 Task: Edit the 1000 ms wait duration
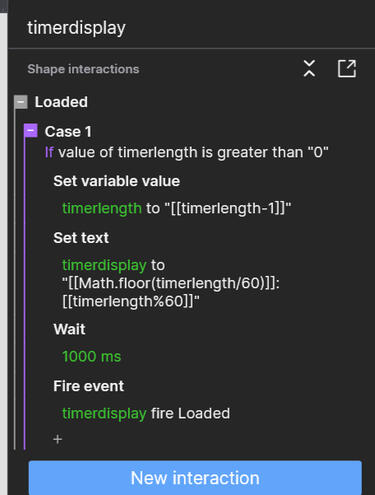click(x=91, y=356)
